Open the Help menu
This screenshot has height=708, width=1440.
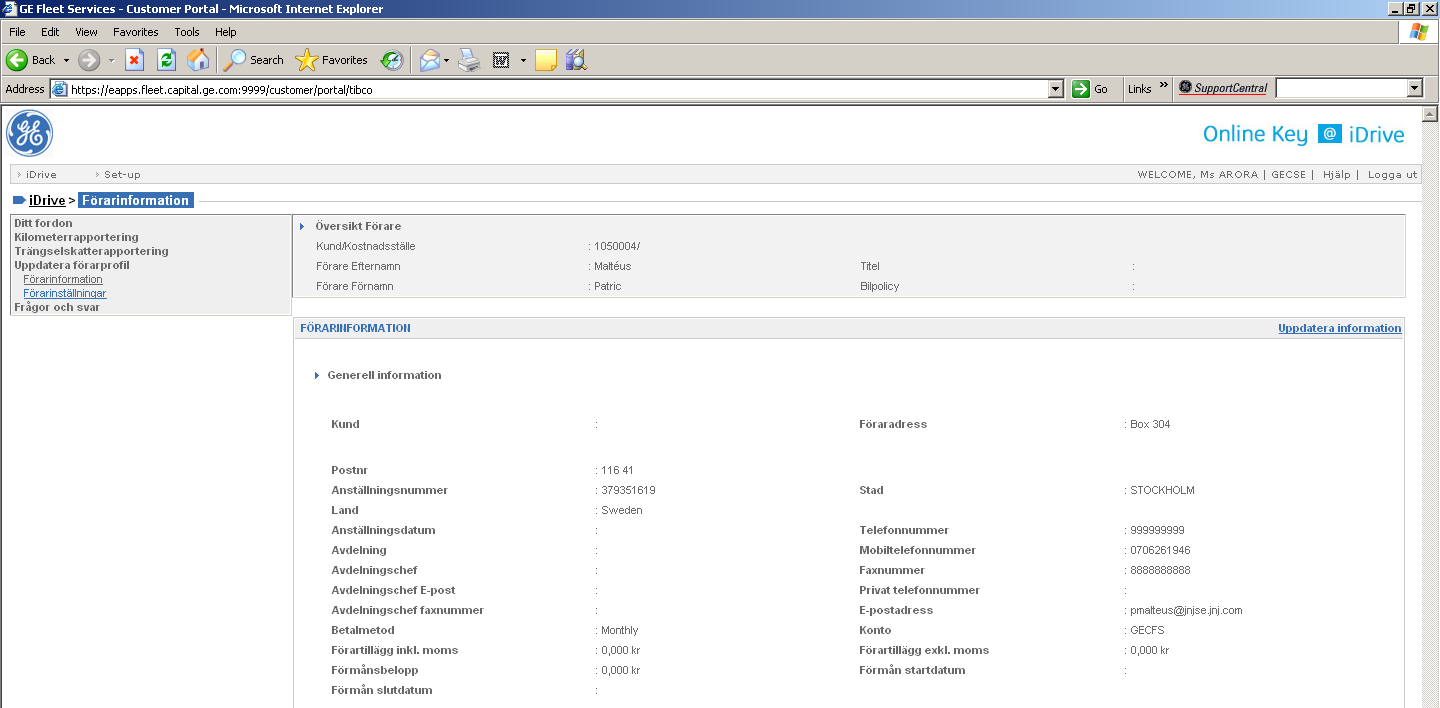tap(226, 32)
